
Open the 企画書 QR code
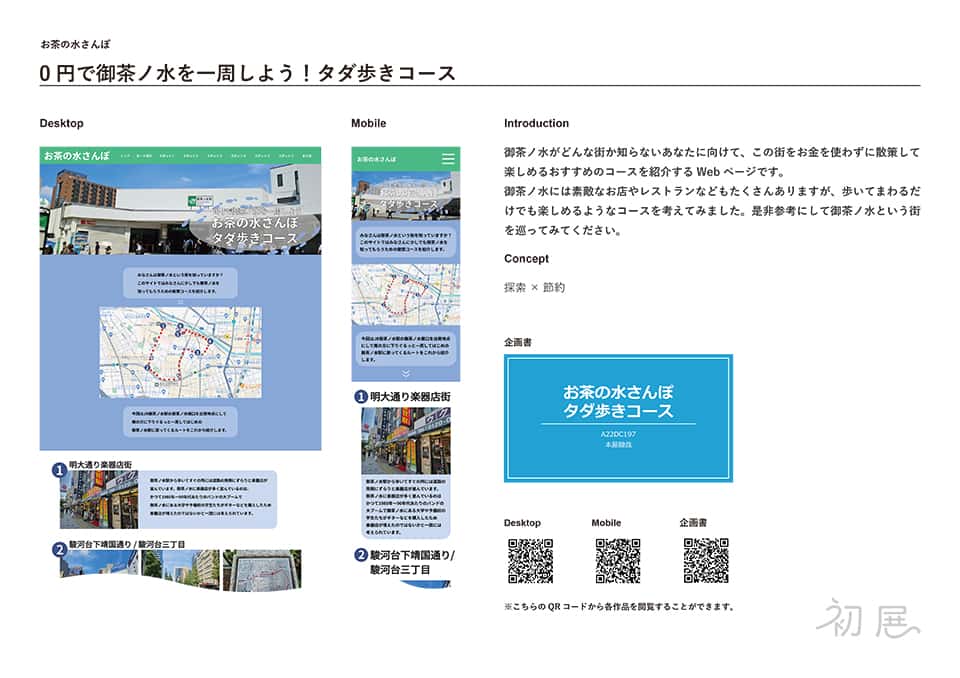706,560
